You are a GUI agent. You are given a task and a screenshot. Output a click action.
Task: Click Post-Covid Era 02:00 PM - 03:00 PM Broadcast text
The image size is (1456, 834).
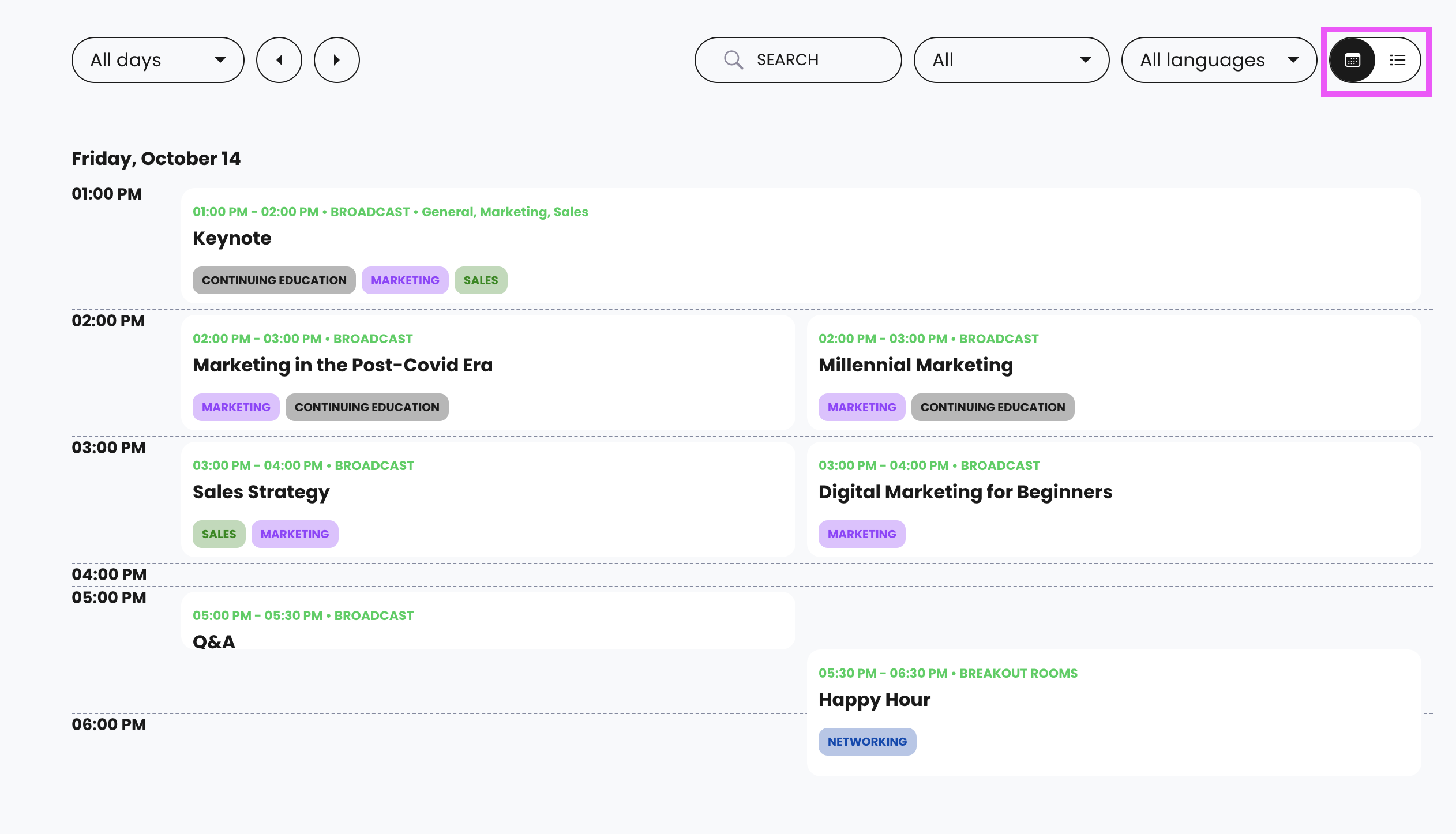click(x=303, y=339)
